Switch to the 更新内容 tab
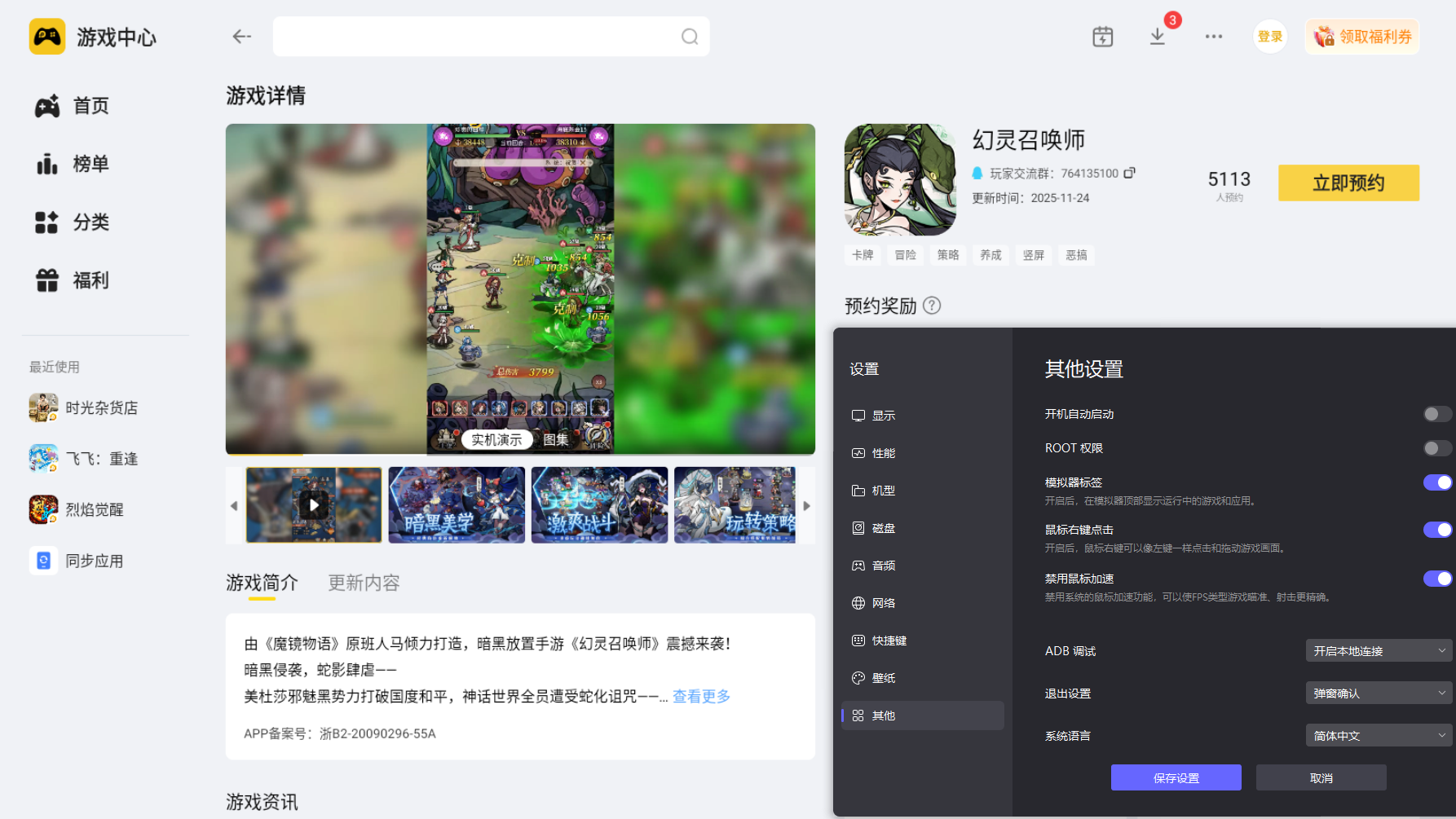The image size is (1456, 819). click(x=363, y=582)
